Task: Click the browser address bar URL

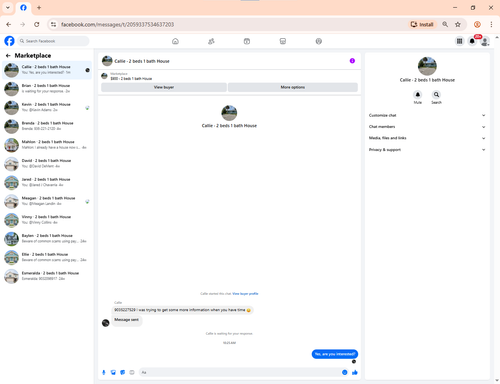Action: pyautogui.click(x=117, y=24)
